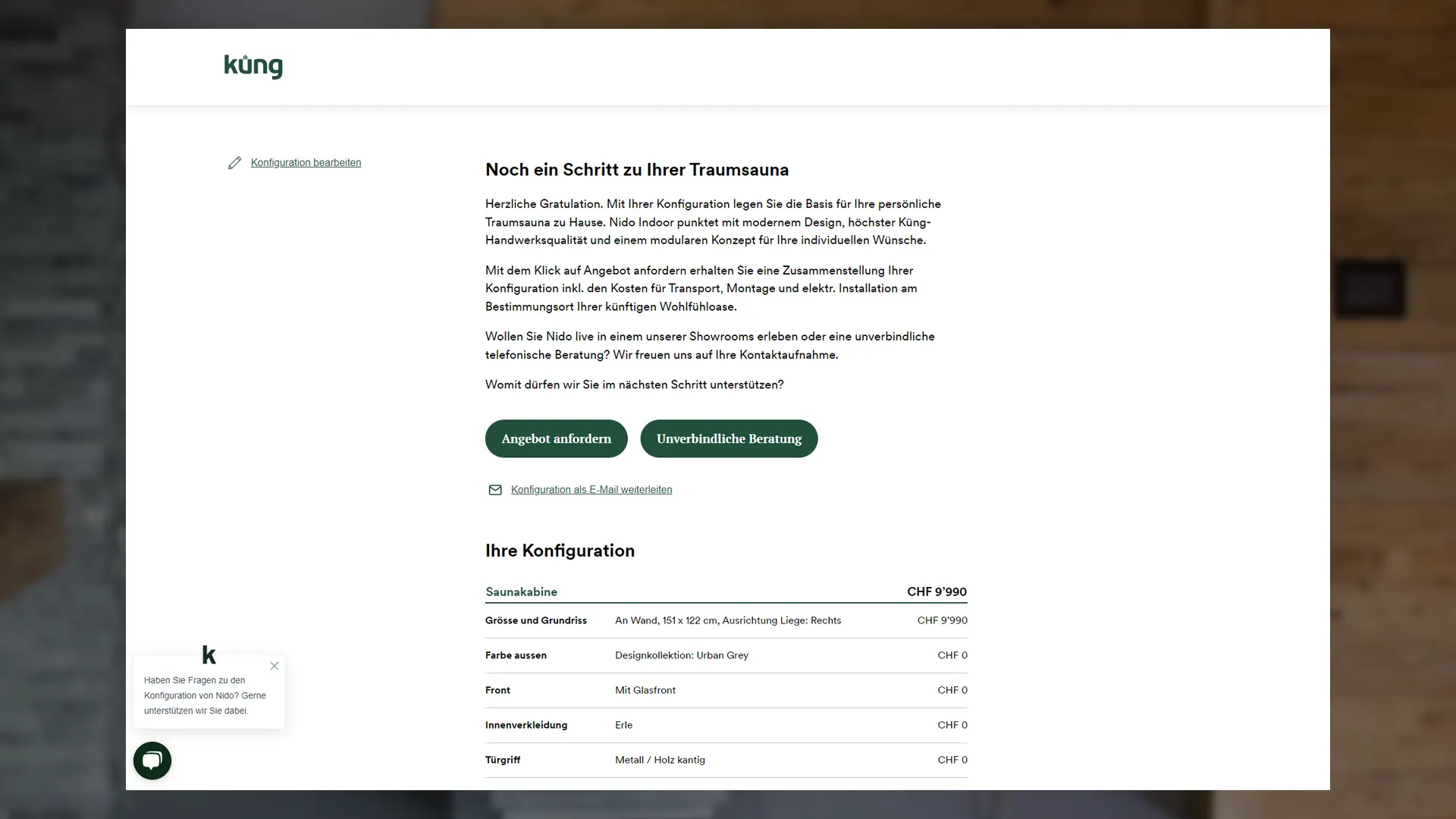Click the Angebot anfordern button
Screen dimensions: 1456x819
tap(556, 438)
